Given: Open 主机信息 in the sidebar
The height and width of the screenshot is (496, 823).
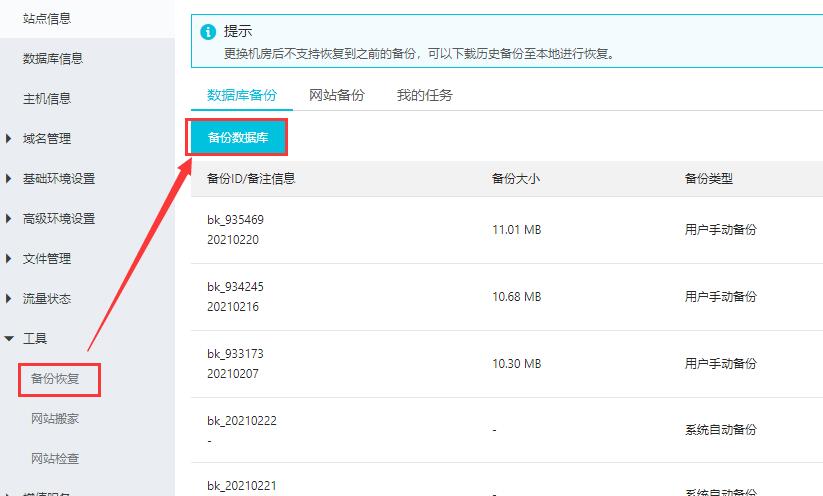Looking at the screenshot, I should pos(47,98).
